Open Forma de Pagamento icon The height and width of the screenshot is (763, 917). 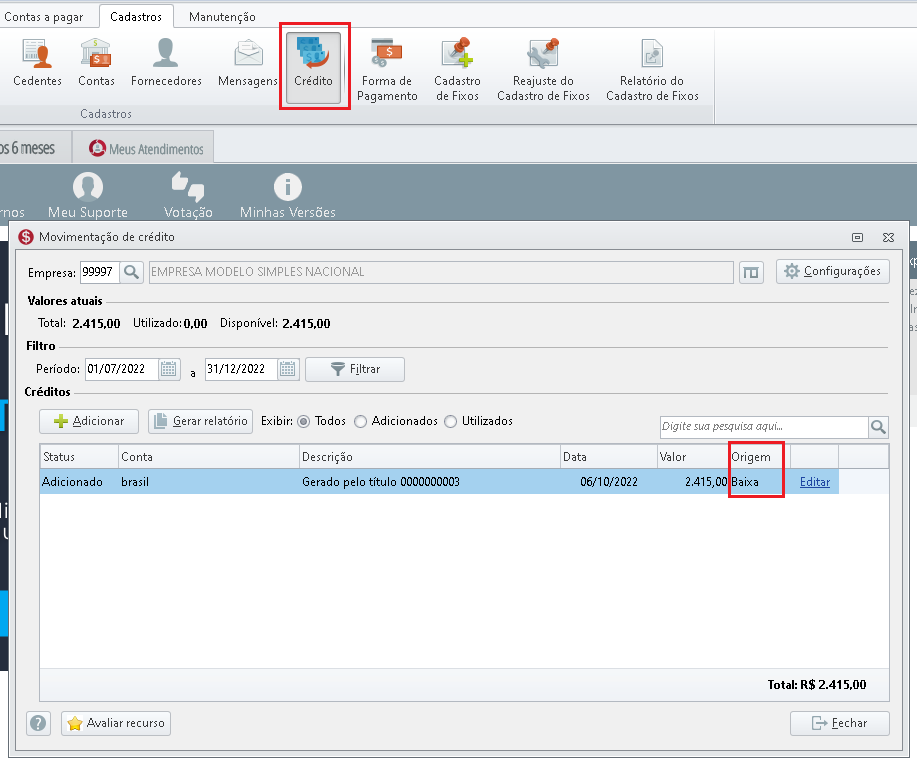387,70
